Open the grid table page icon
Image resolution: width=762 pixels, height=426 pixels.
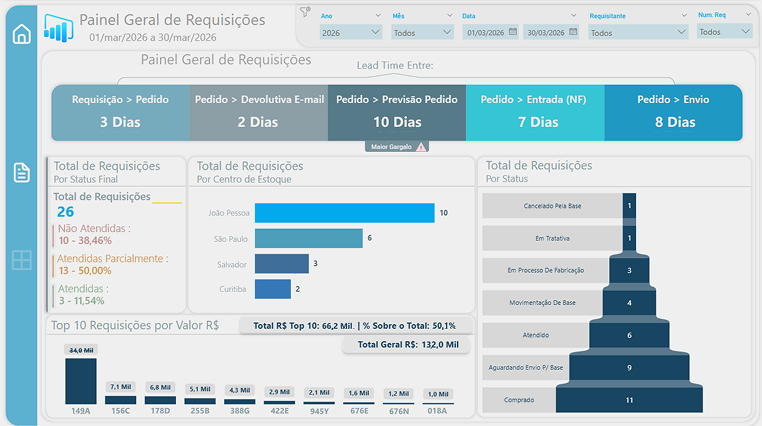pos(21,260)
